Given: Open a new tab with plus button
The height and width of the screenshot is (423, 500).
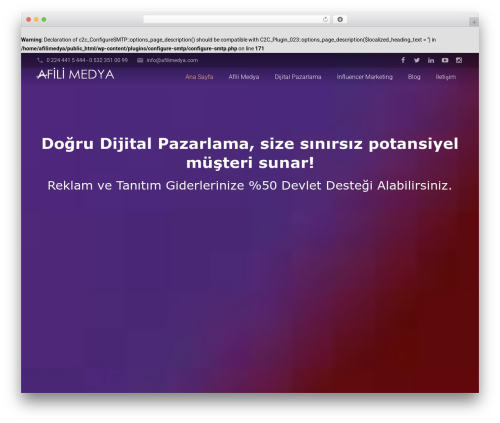Looking at the screenshot, I should click(x=474, y=22).
